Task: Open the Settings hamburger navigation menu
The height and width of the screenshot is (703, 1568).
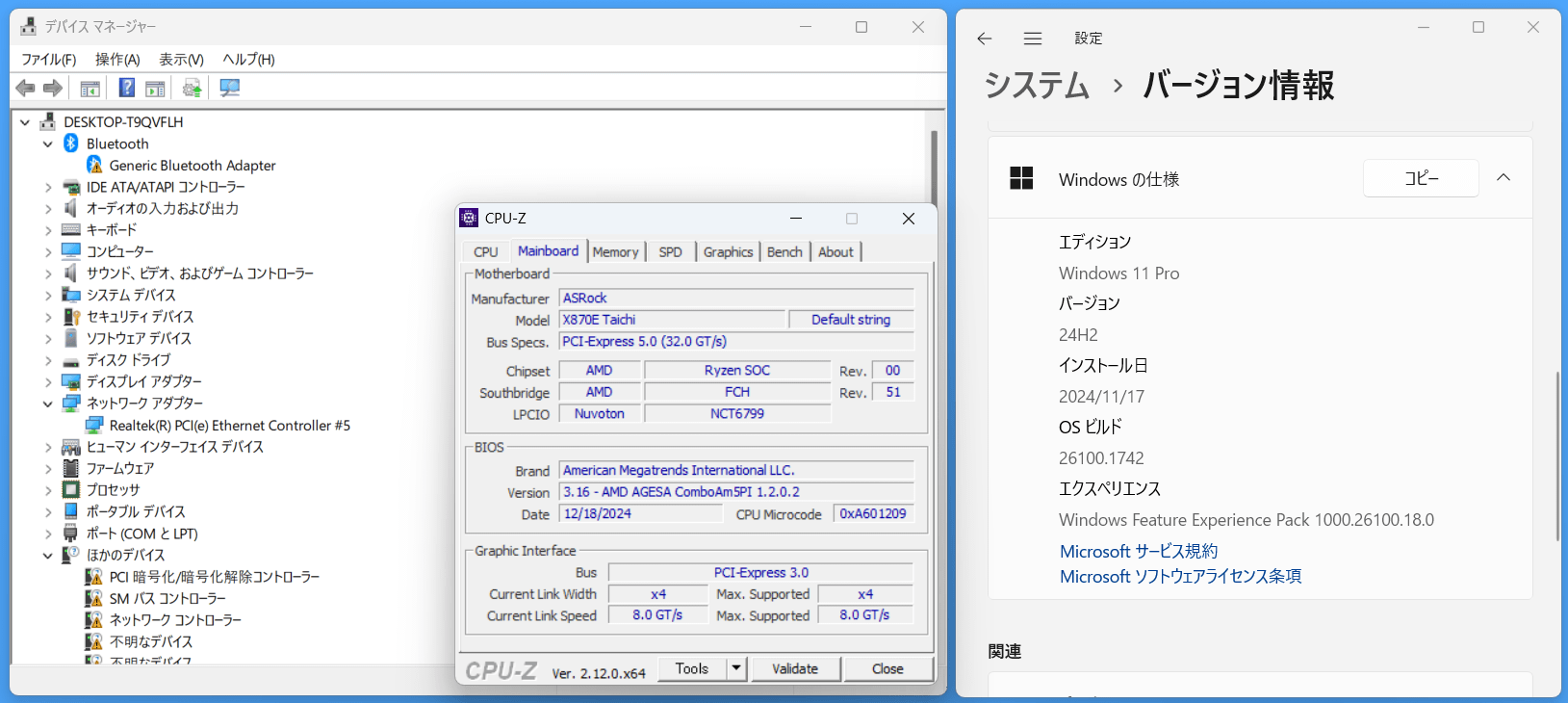Action: click(1033, 39)
